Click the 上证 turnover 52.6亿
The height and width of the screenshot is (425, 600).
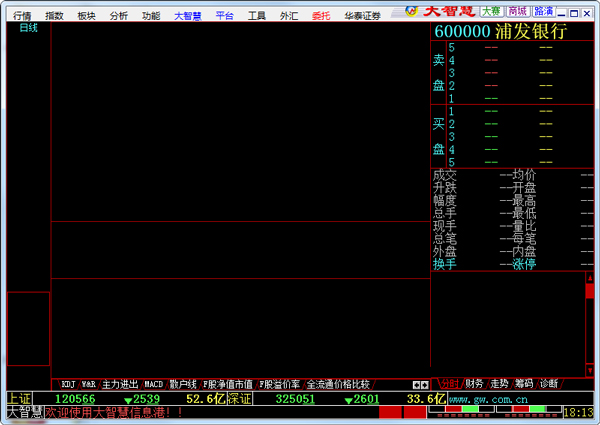206,399
